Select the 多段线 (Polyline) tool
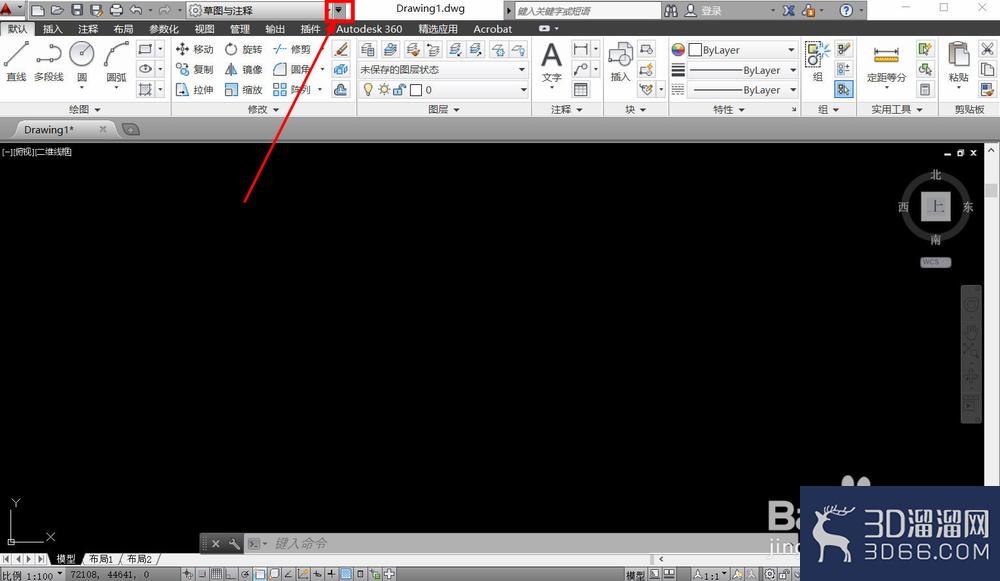Image resolution: width=1000 pixels, height=581 pixels. pos(48,61)
